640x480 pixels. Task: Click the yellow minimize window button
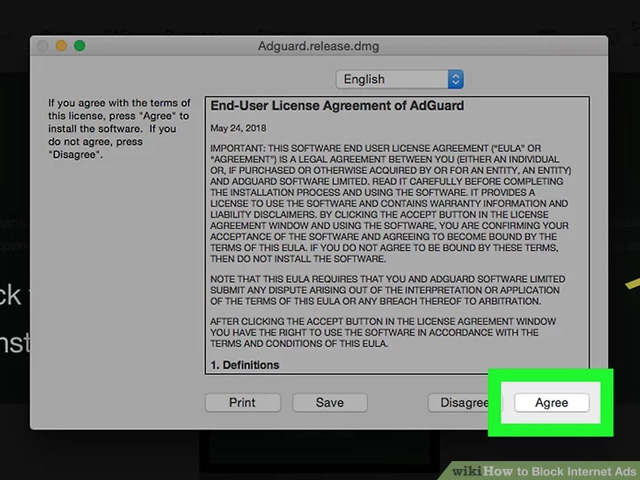pos(61,46)
